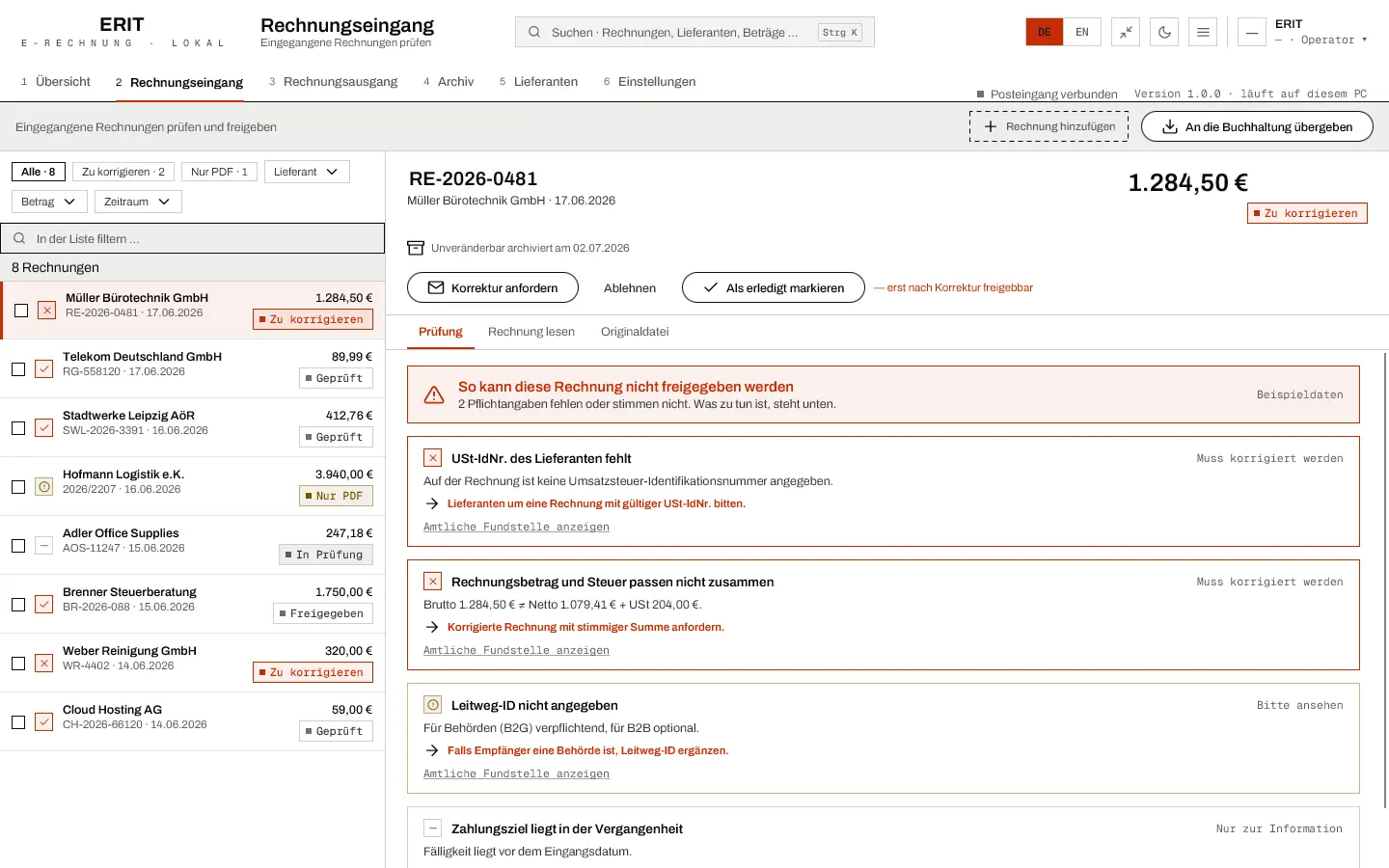Click the X icon beside USt-IdNr. des Lieferanten fehlt

[433, 458]
